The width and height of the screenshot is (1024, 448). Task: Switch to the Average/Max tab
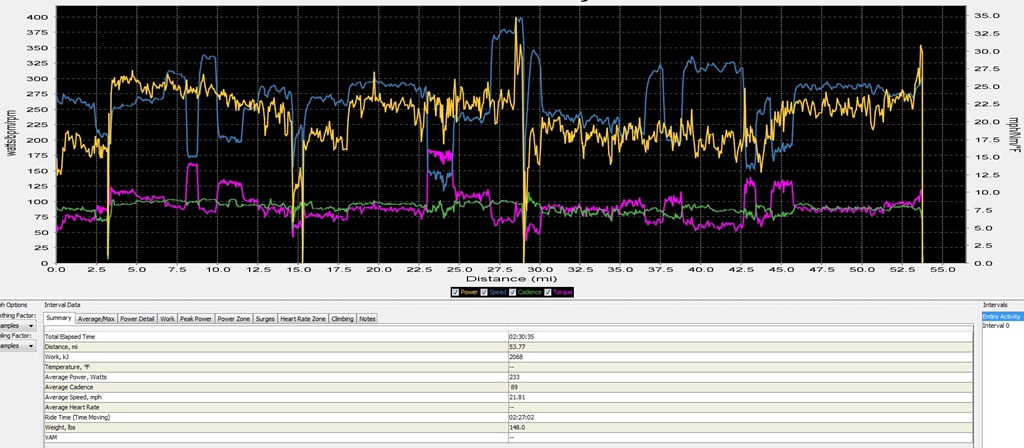click(x=96, y=319)
